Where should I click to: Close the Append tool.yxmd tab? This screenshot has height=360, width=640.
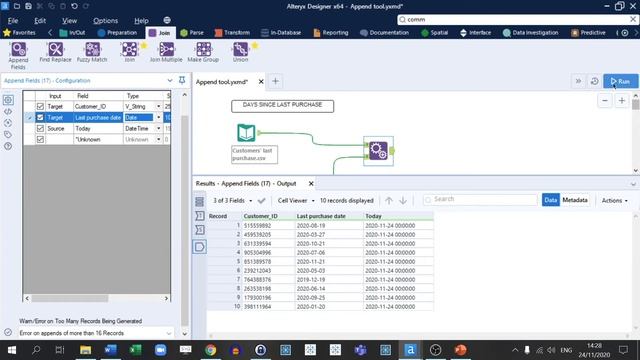pos(261,82)
